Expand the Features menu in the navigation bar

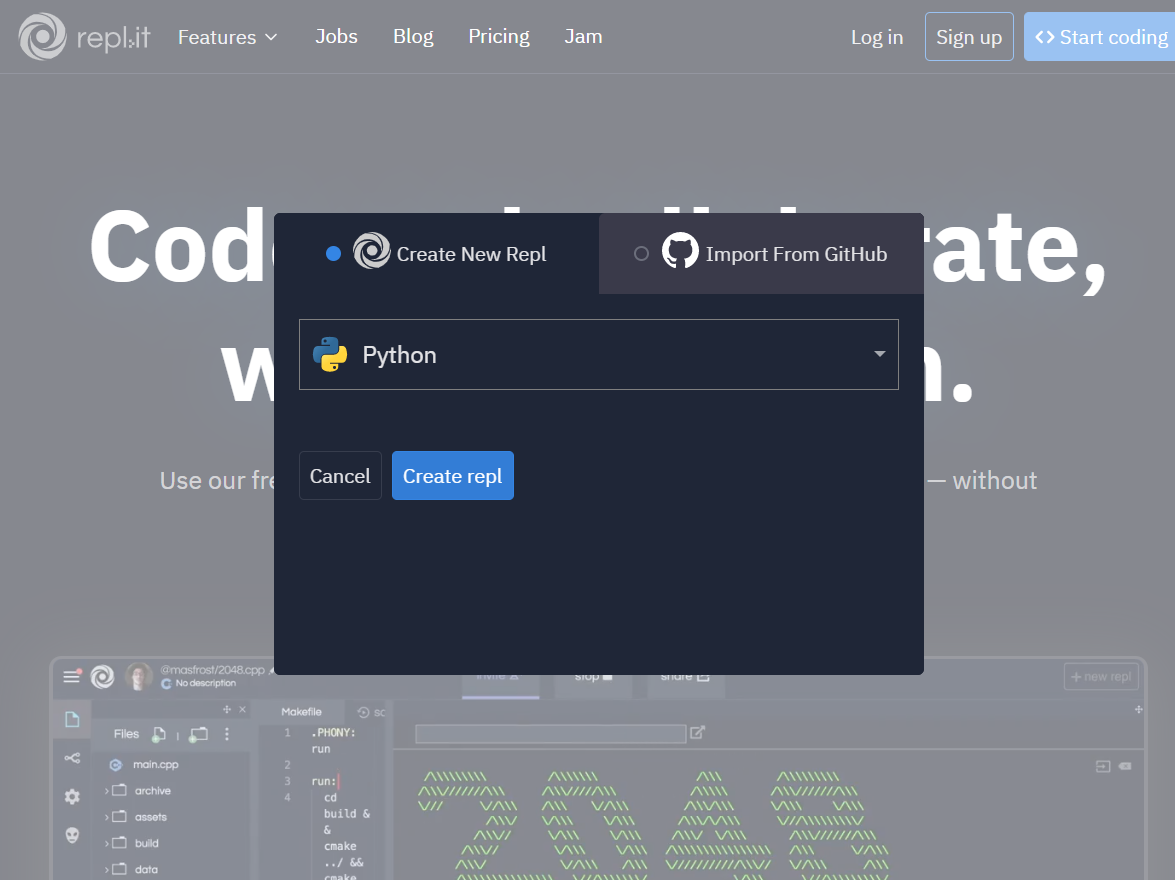click(227, 37)
